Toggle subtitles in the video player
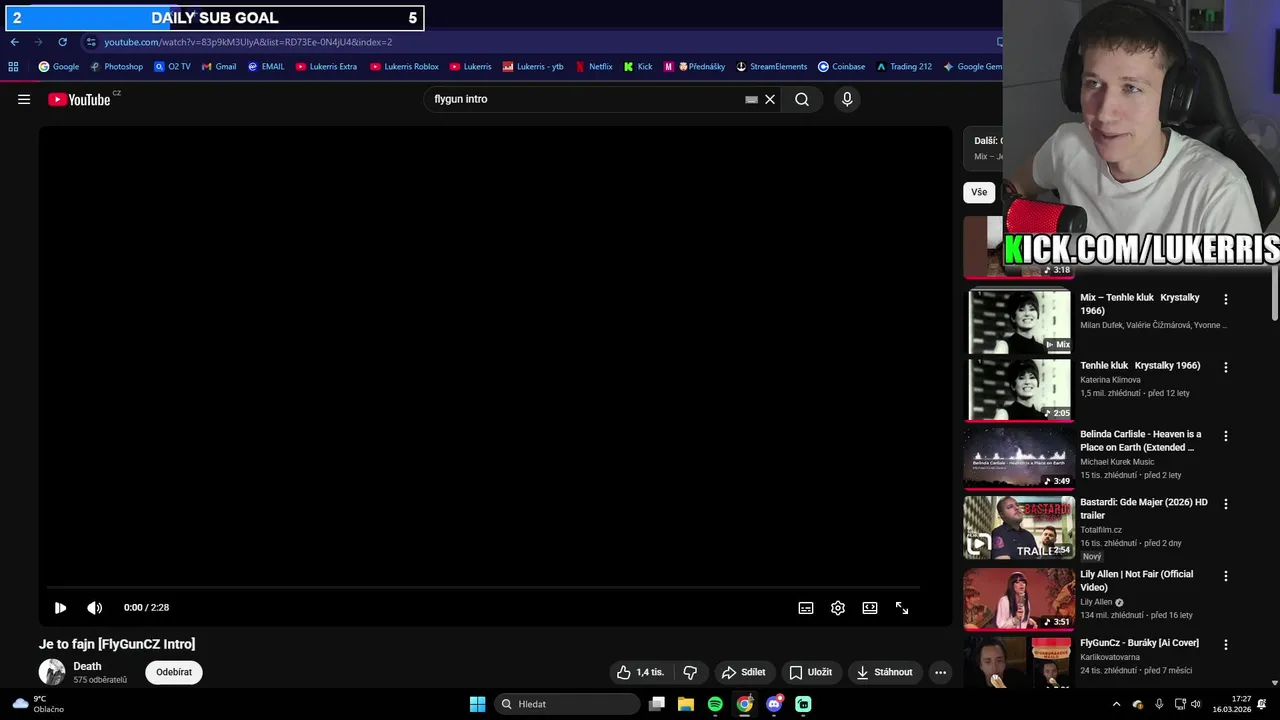This screenshot has height=720, width=1280. [x=806, y=608]
